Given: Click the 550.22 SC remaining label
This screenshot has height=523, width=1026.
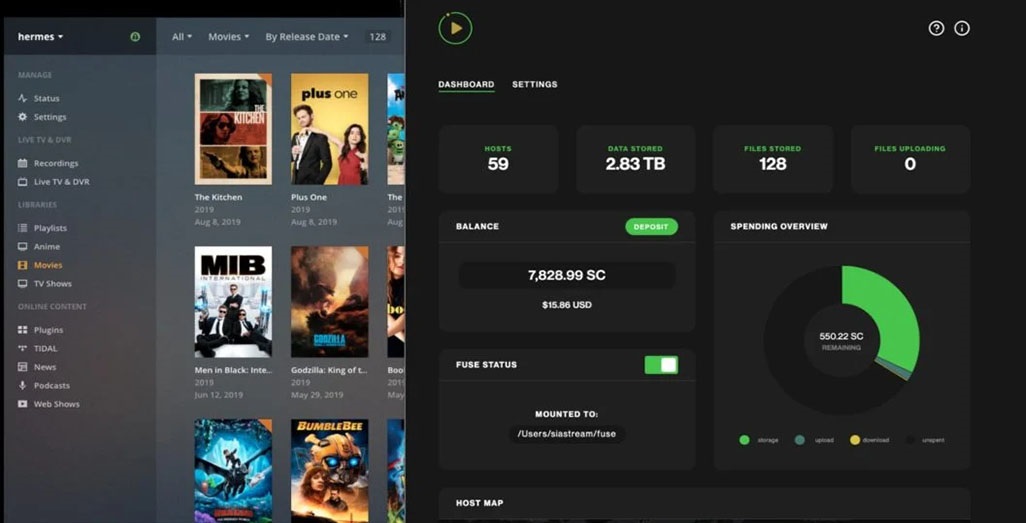Looking at the screenshot, I should 841,336.
